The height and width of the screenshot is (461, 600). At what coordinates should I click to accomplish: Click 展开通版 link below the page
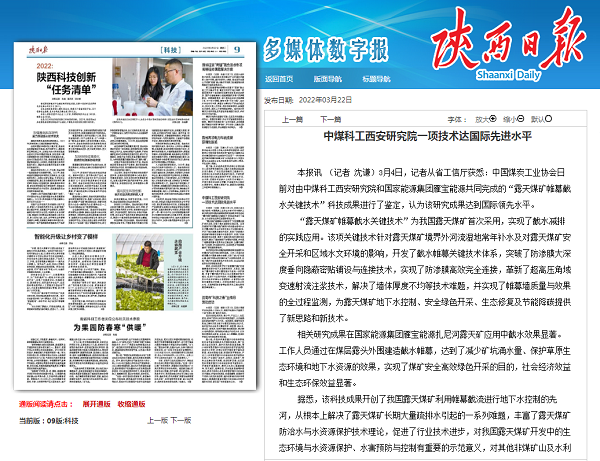point(96,404)
